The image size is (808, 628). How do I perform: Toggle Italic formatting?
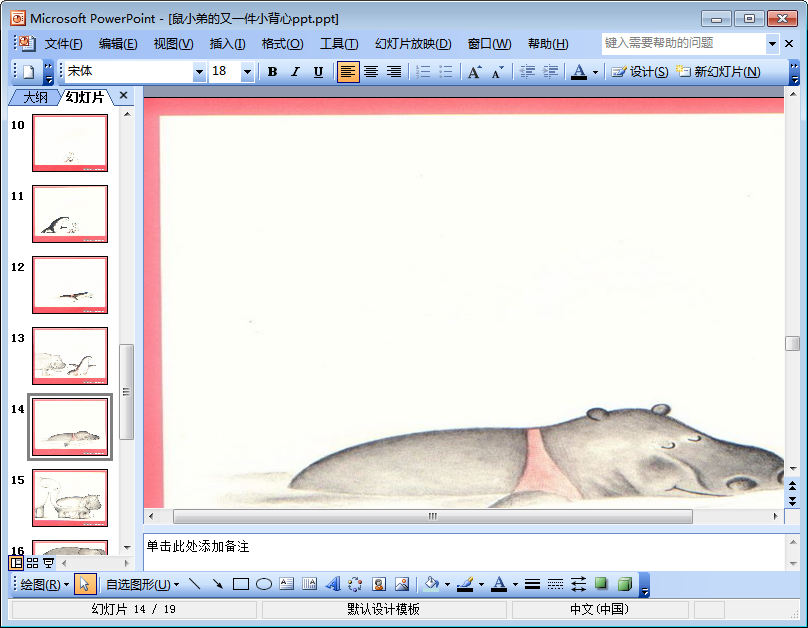tap(295, 72)
